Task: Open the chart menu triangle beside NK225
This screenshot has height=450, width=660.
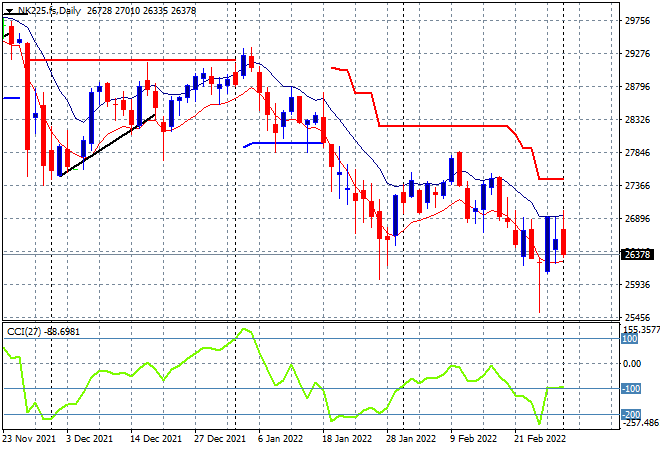Action: (9, 11)
